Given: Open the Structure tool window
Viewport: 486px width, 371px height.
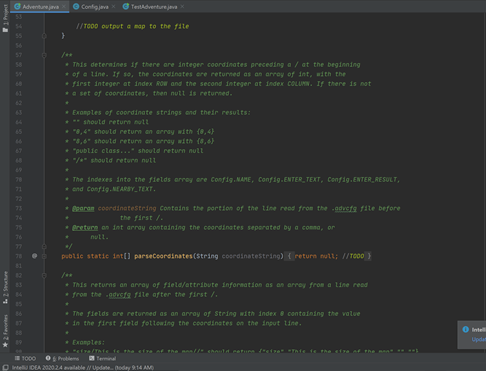Looking at the screenshot, I should 5,287.
